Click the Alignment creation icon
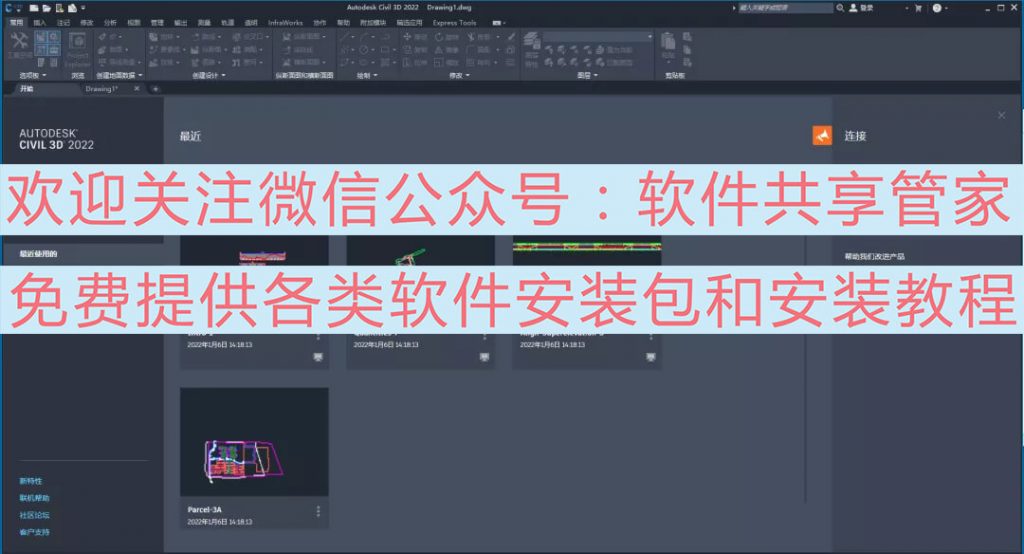This screenshot has height=554, width=1024. [x=195, y=37]
